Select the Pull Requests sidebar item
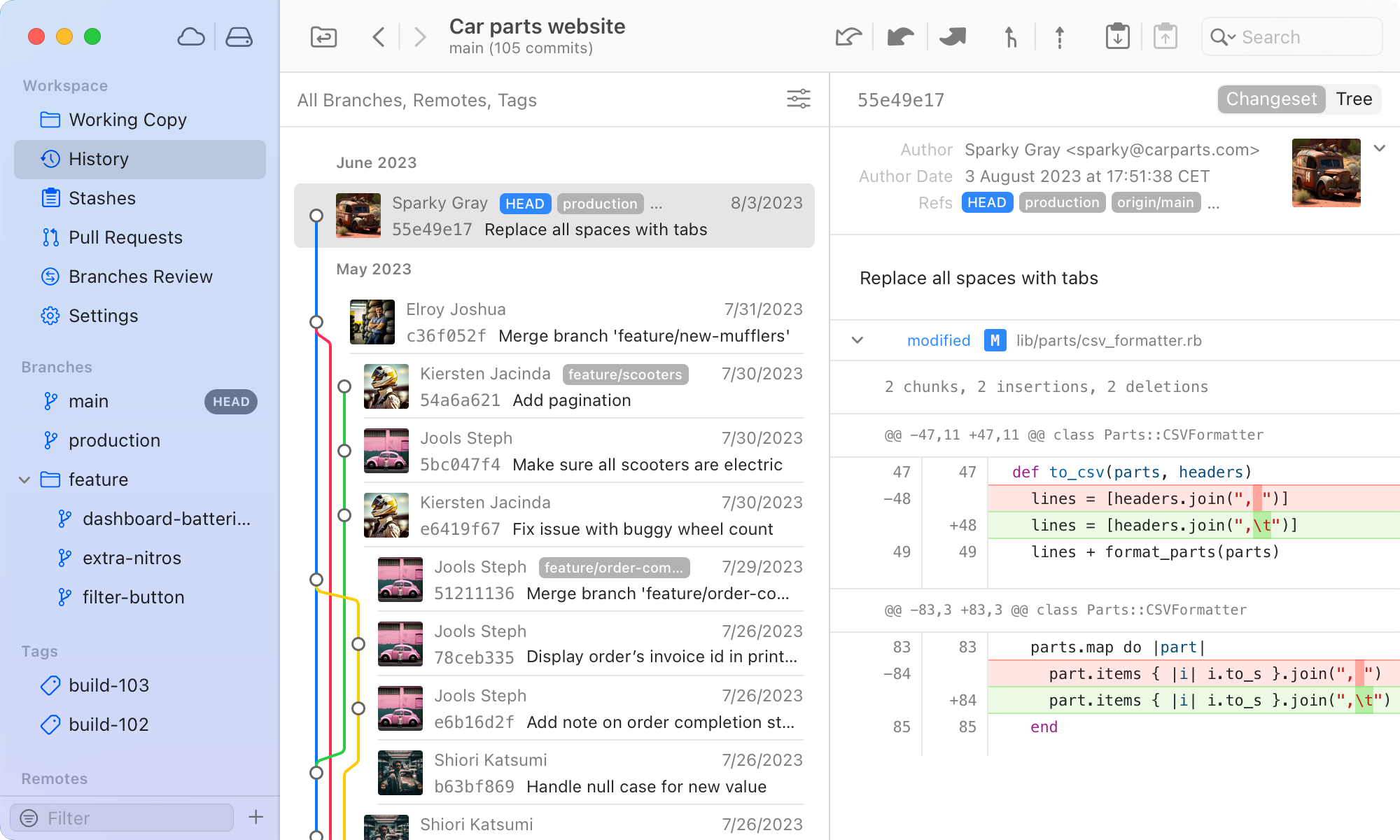Viewport: 1400px width, 840px height. coord(125,237)
